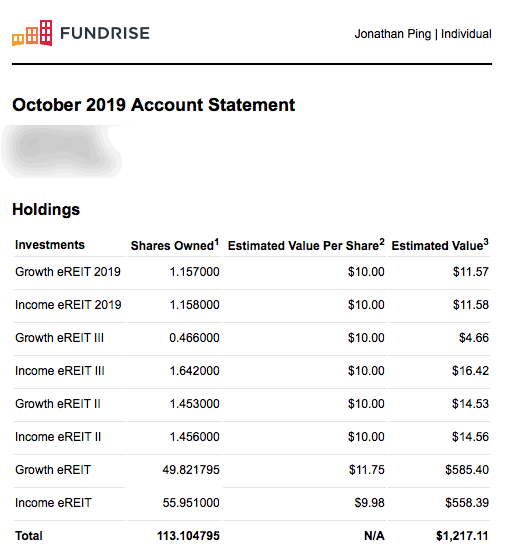Select the Income eREIT 2019 row label
The width and height of the screenshot is (510, 560).
pos(68,305)
